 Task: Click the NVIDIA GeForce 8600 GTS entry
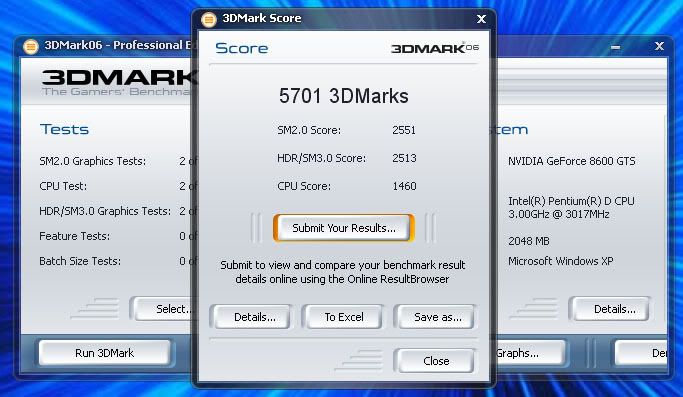[x=571, y=161]
